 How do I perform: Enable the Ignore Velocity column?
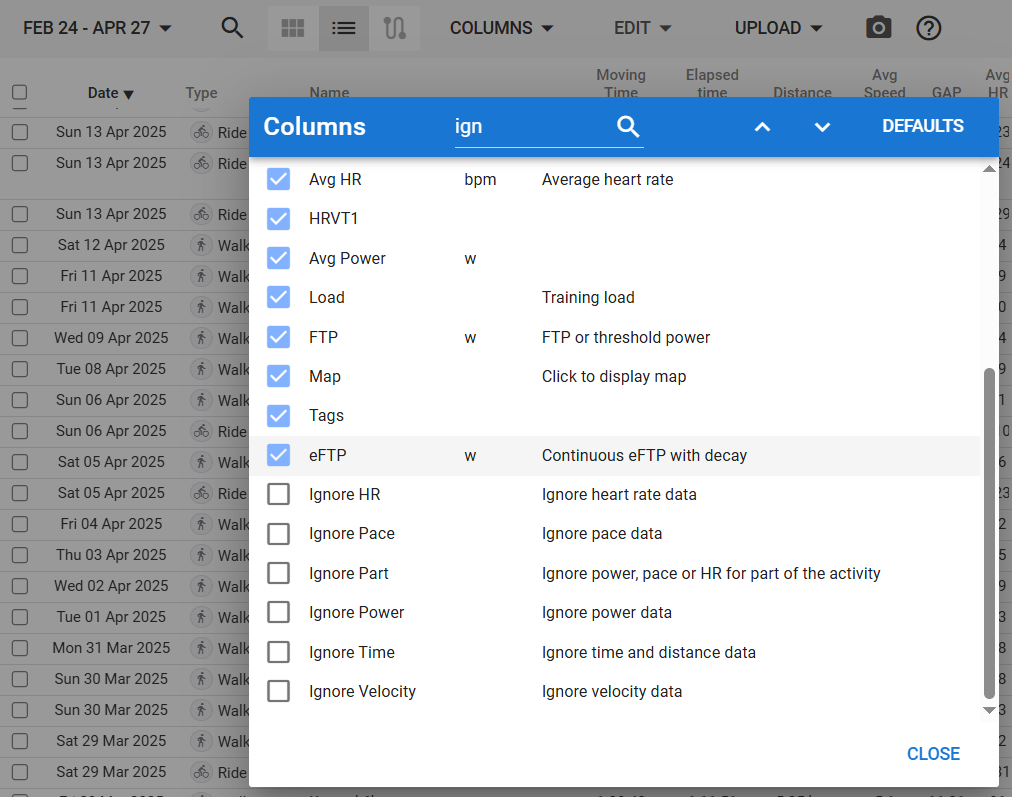click(278, 691)
